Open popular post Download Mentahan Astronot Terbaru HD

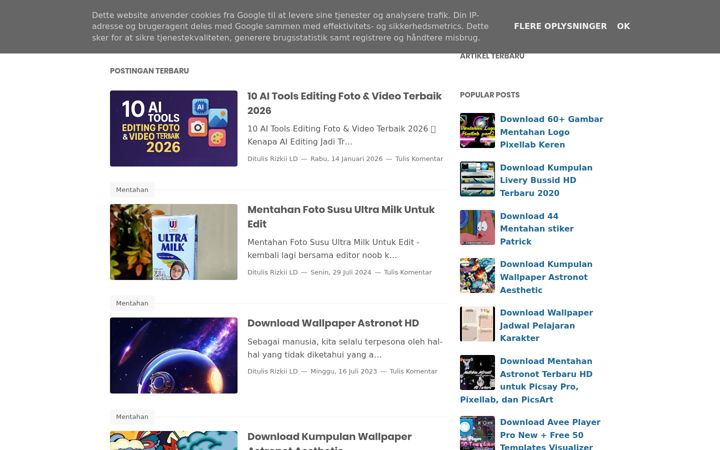(x=526, y=380)
